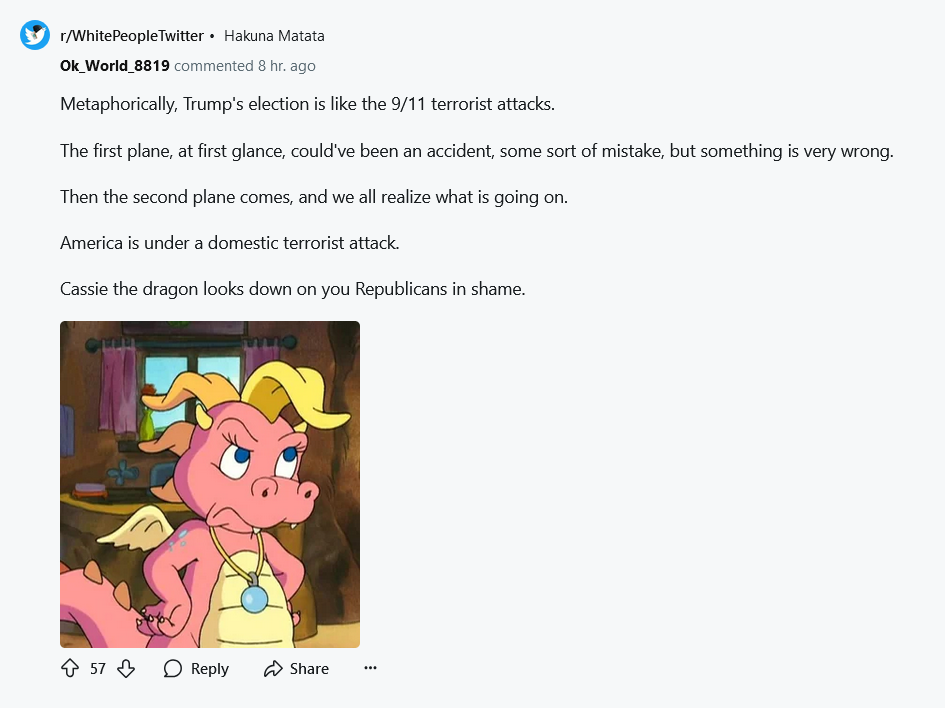
Task: Click the Reply speech bubble icon
Action: [x=173, y=669]
